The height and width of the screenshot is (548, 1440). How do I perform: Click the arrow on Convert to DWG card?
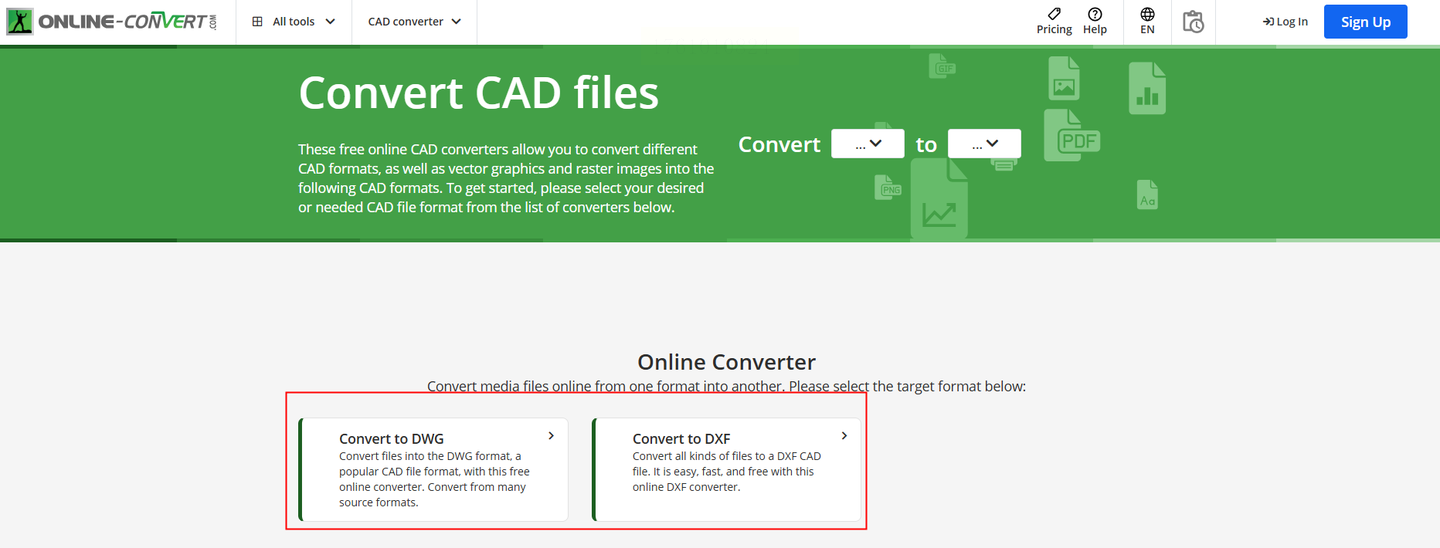551,436
